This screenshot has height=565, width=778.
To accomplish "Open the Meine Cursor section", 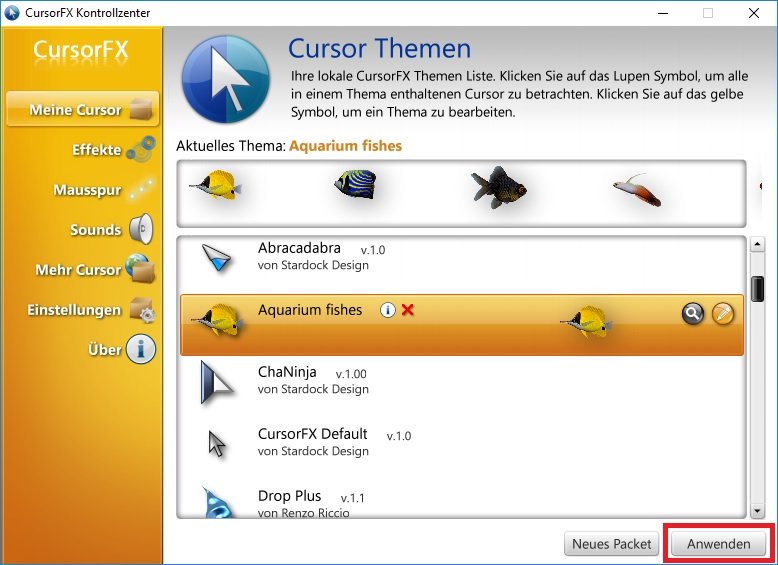I will tap(82, 109).
